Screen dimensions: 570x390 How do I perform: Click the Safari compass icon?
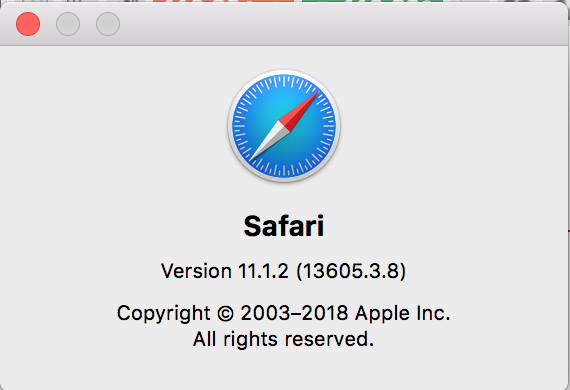pos(284,126)
